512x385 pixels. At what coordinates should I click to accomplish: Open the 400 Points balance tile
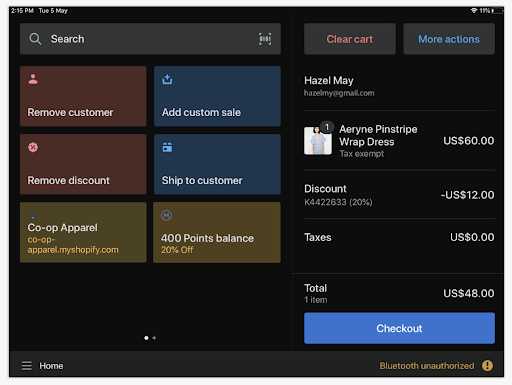click(217, 232)
